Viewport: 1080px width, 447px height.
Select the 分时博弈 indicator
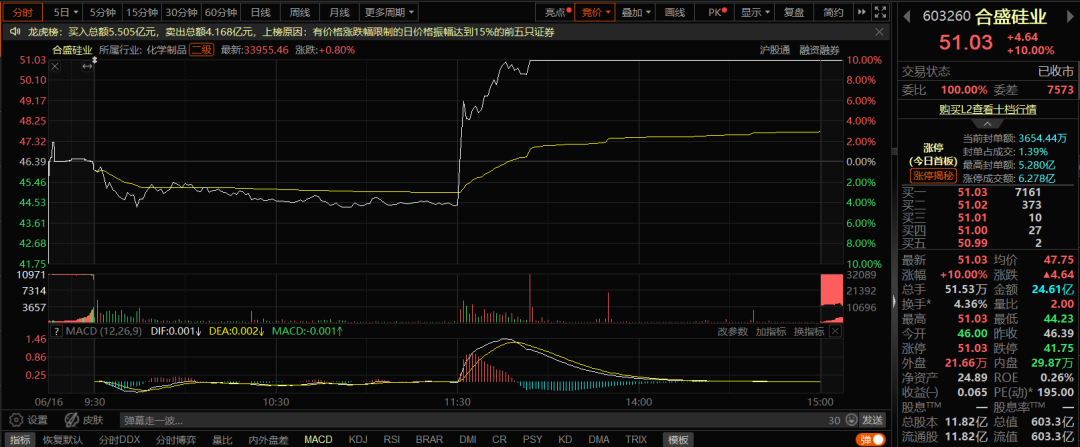pos(176,439)
